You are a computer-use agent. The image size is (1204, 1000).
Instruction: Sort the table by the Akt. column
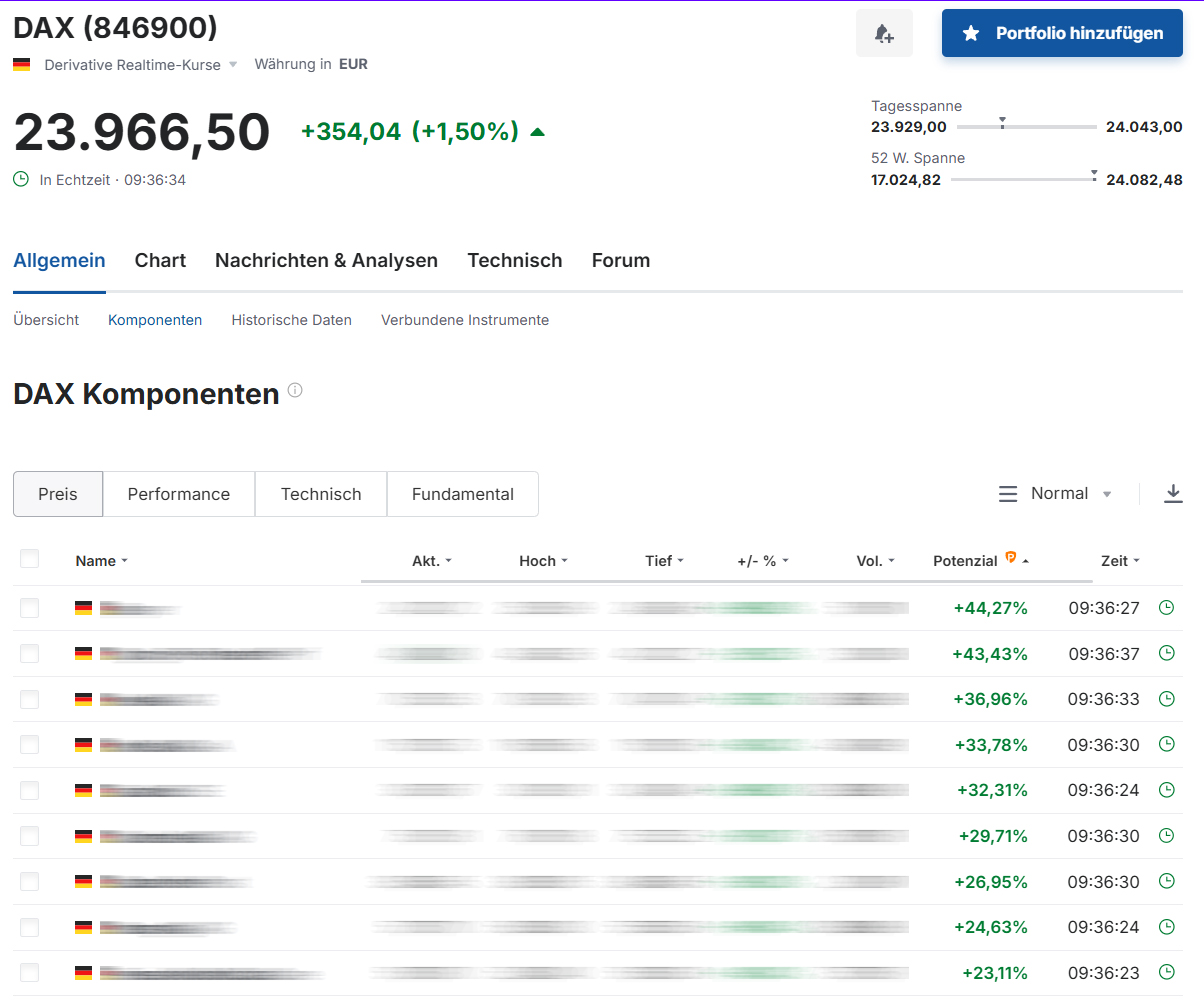[x=432, y=561]
